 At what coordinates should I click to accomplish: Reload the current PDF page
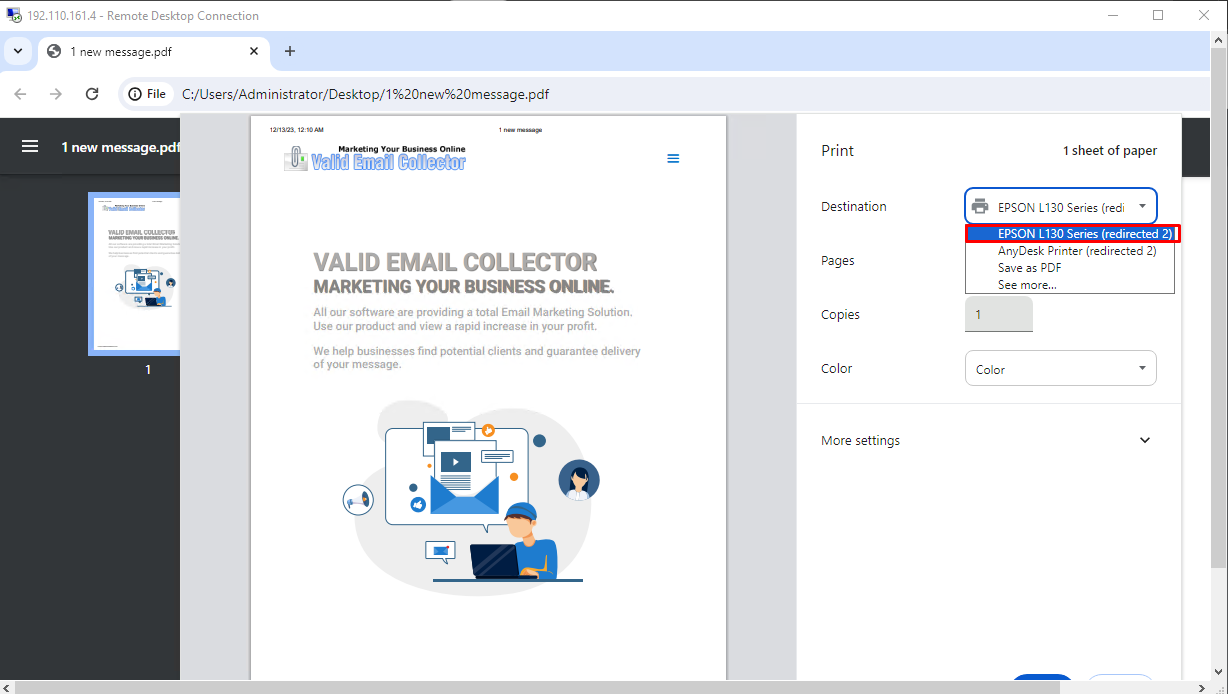[x=92, y=94]
